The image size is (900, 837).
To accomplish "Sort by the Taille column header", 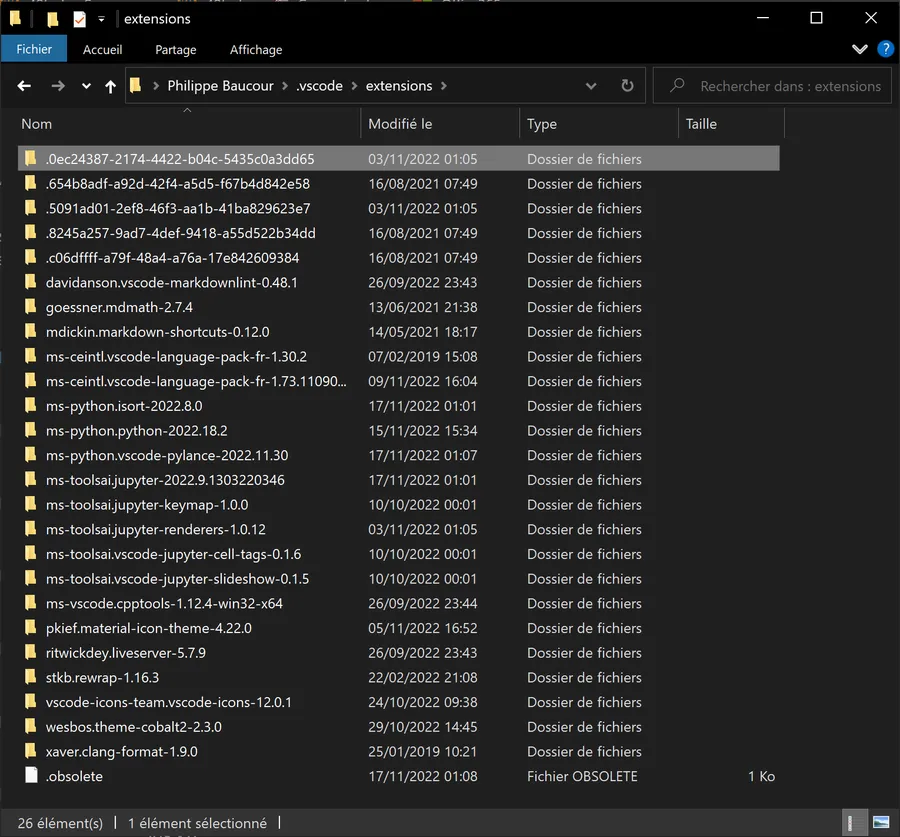I will click(731, 123).
